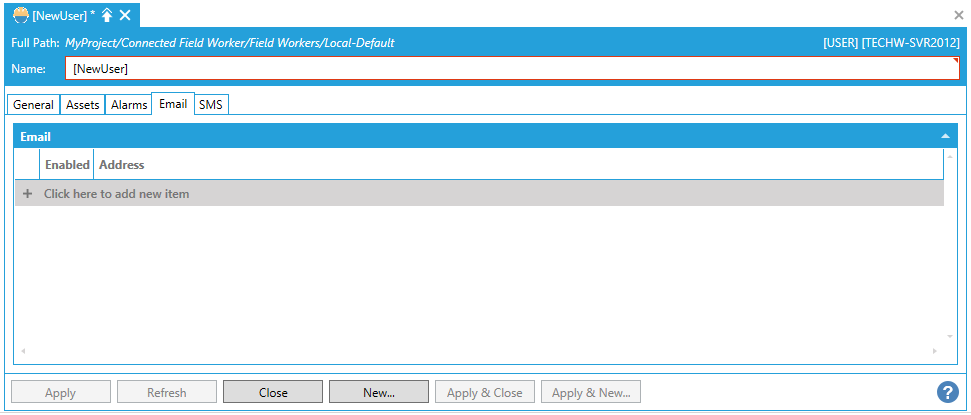Click the email grid's scroll down arrow

[x=951, y=337]
